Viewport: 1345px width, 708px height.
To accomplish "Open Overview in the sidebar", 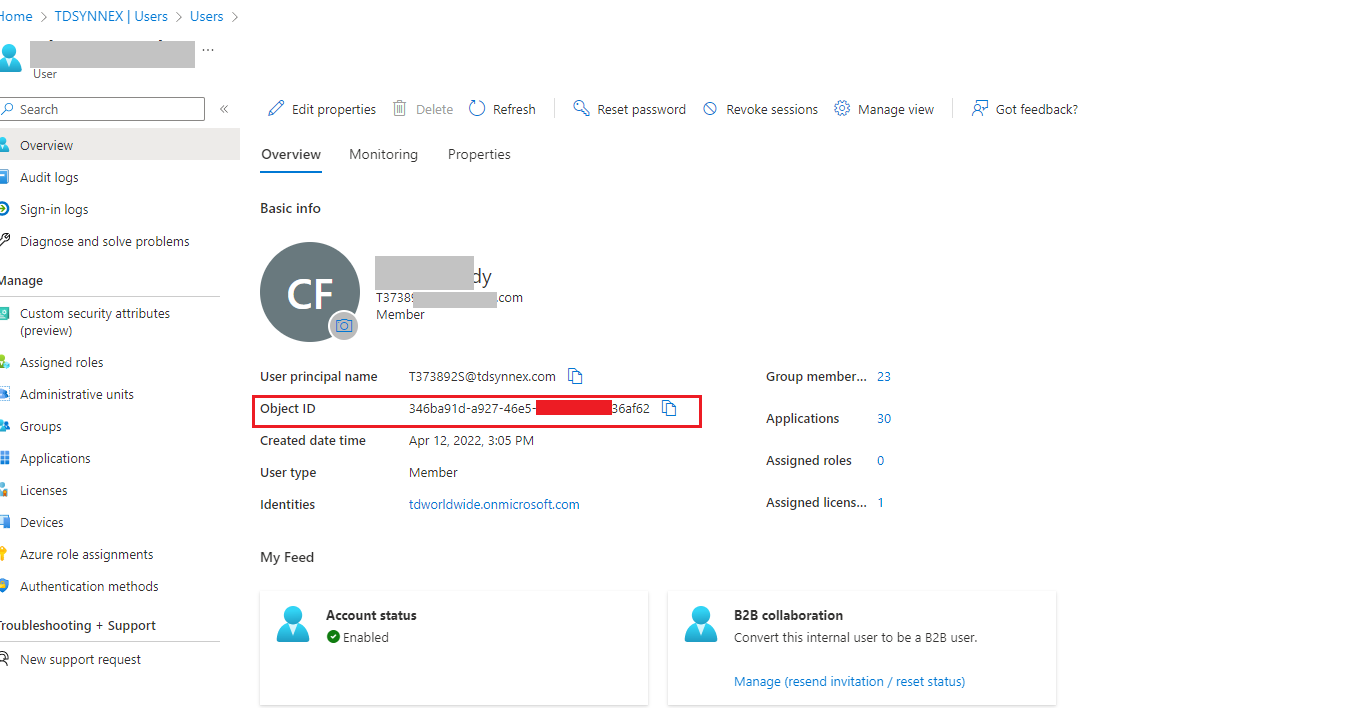I will pyautogui.click(x=120, y=145).
